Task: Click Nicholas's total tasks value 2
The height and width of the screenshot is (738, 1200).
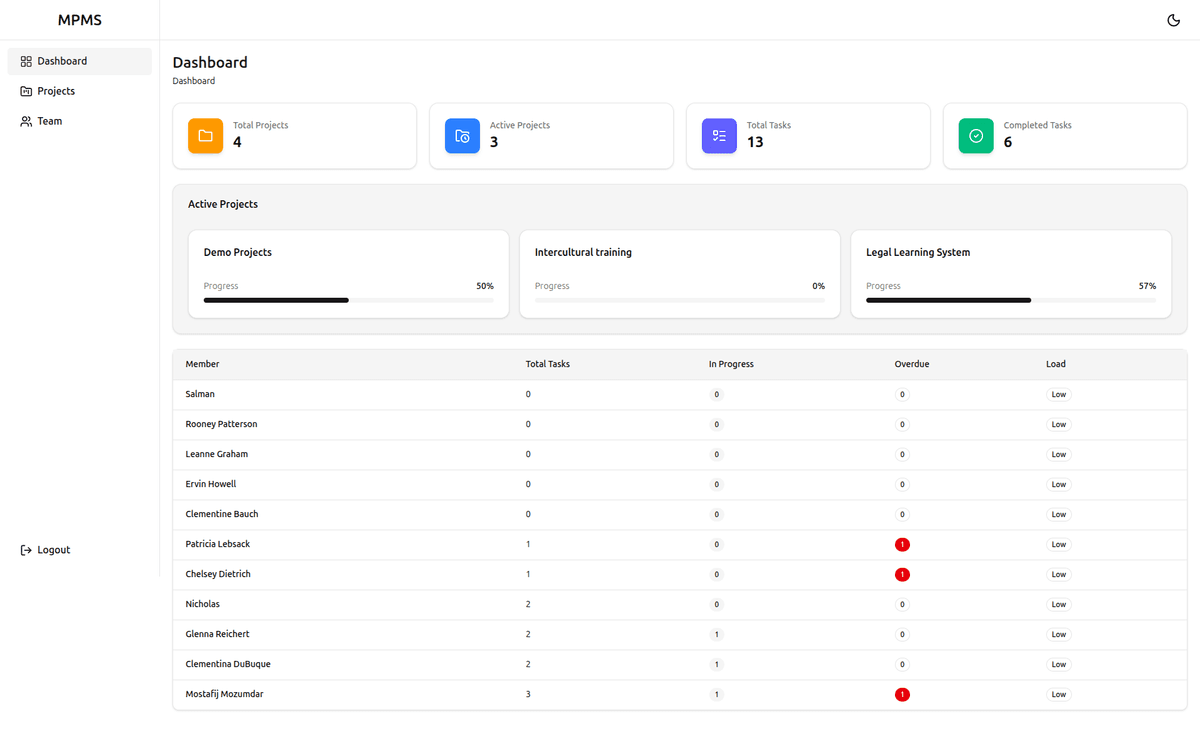Action: [528, 604]
